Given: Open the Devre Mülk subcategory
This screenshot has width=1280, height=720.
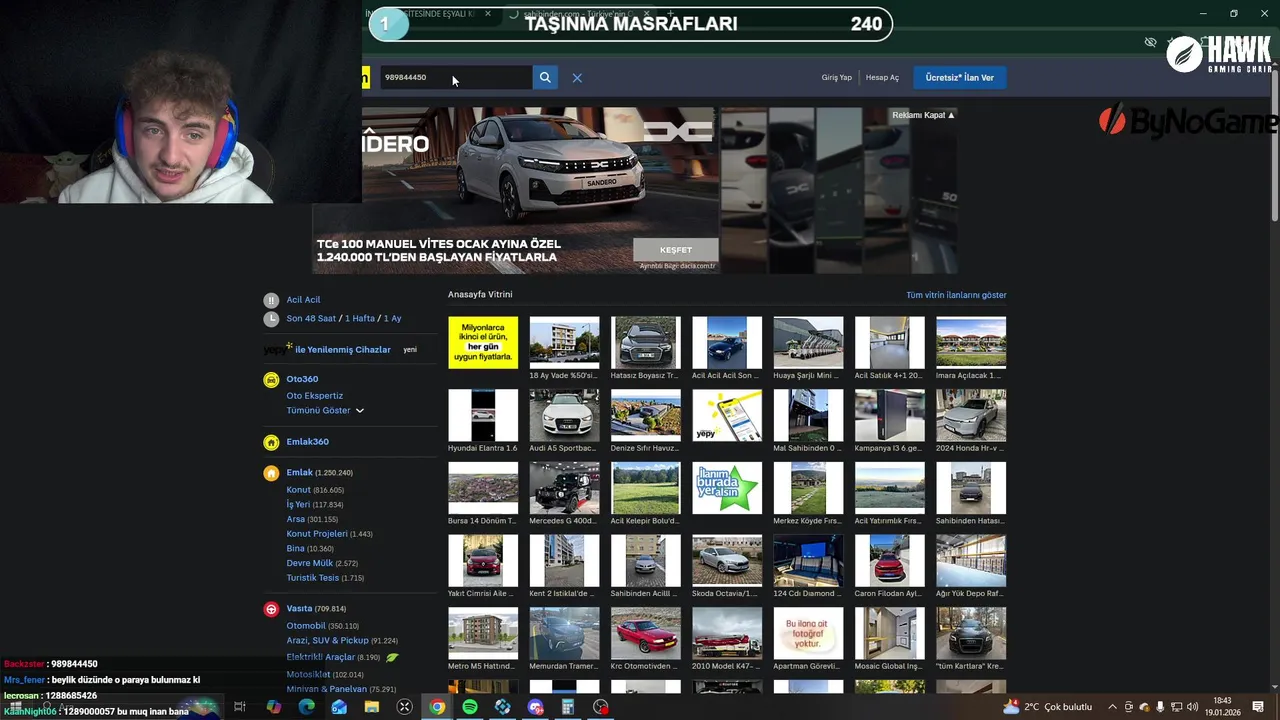Looking at the screenshot, I should click(309, 563).
